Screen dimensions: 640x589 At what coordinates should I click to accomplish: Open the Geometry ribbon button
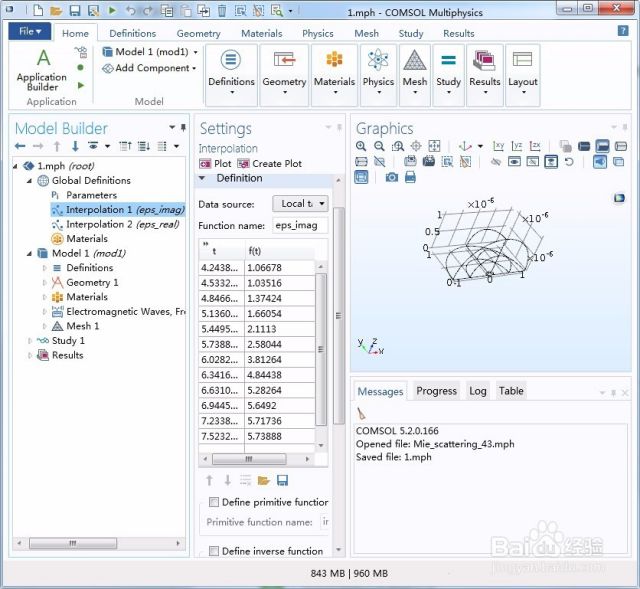coord(284,75)
